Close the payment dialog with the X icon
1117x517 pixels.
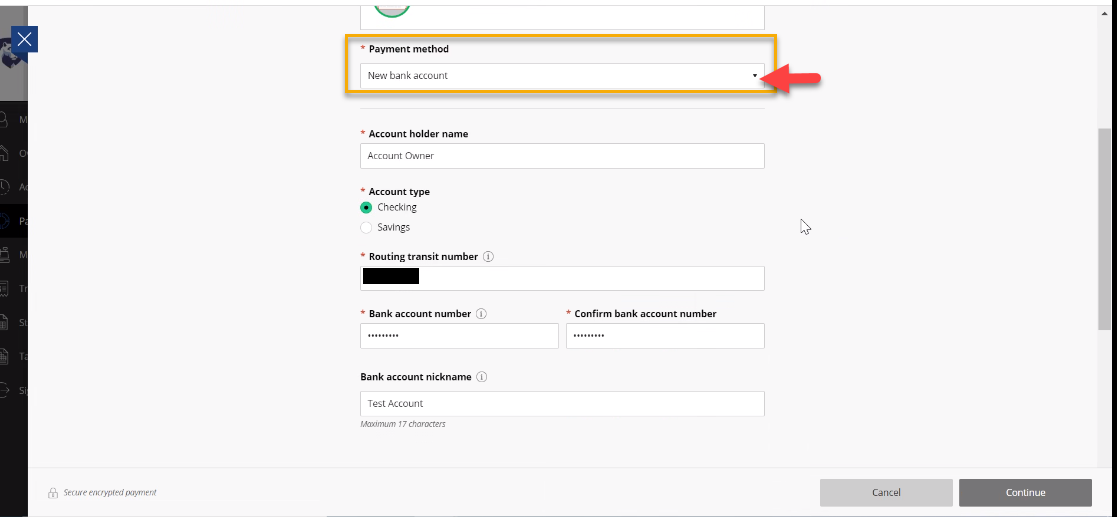point(25,39)
